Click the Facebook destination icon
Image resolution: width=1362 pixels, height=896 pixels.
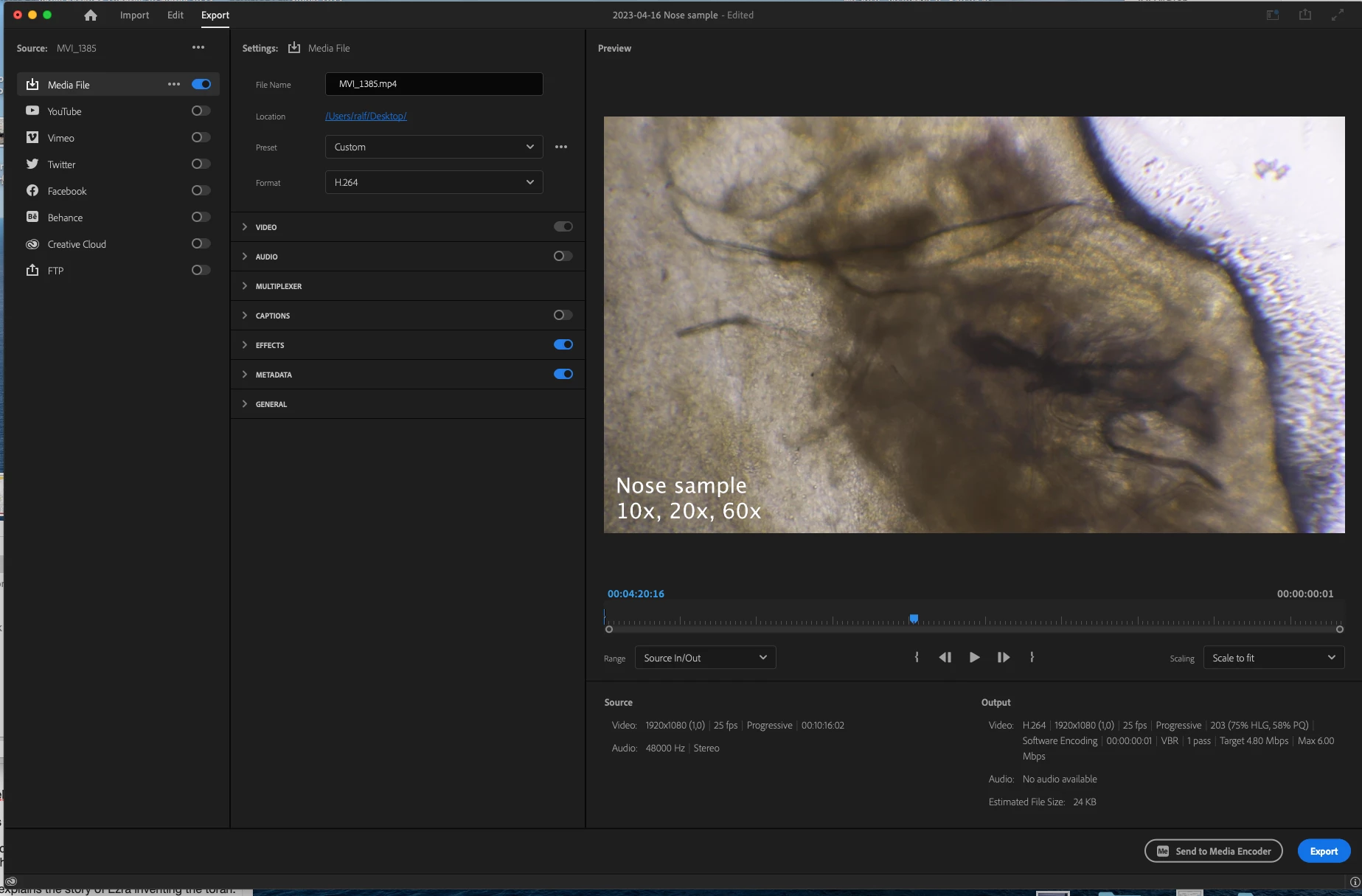(32, 190)
